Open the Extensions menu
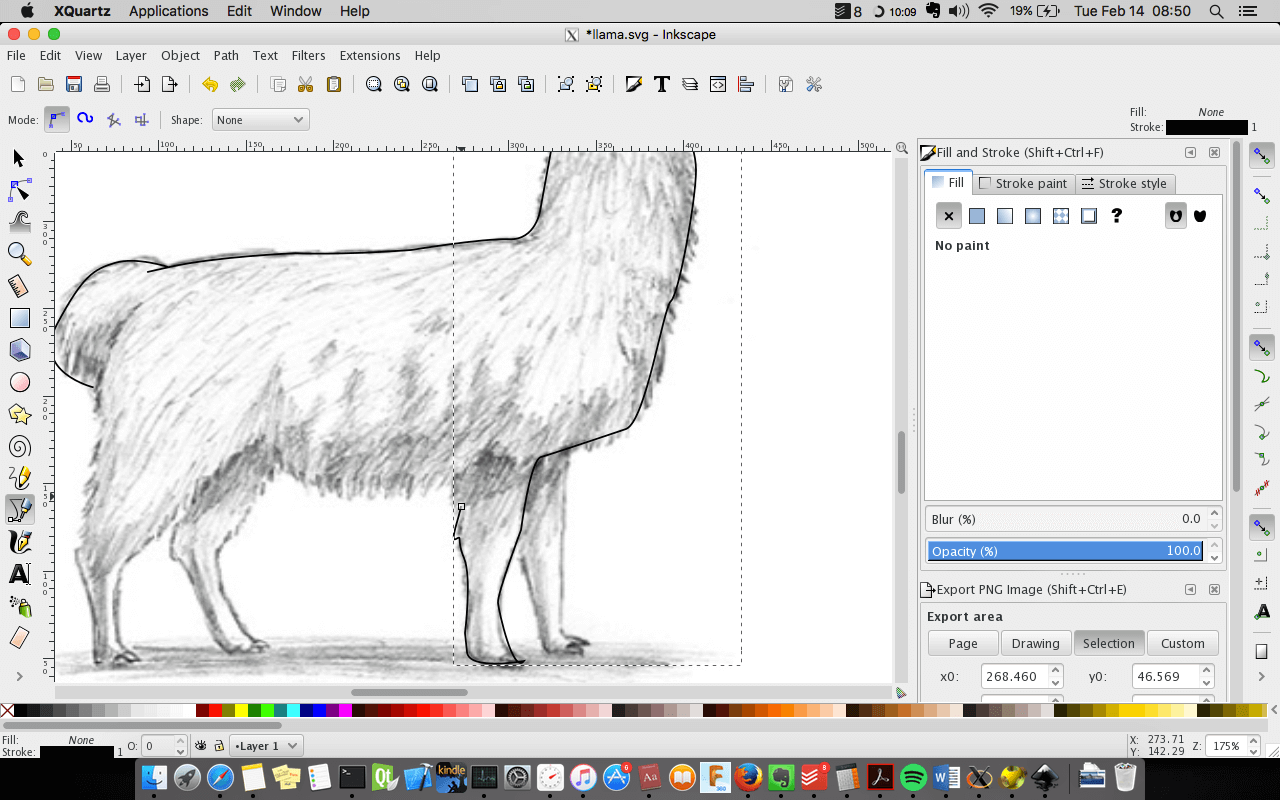Image resolution: width=1280 pixels, height=800 pixels. click(369, 56)
